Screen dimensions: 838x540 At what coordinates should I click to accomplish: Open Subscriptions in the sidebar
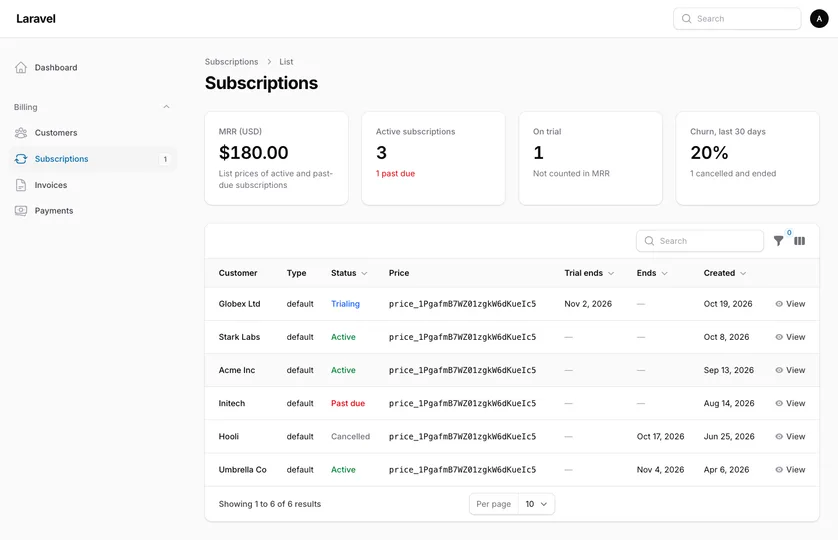92,159
